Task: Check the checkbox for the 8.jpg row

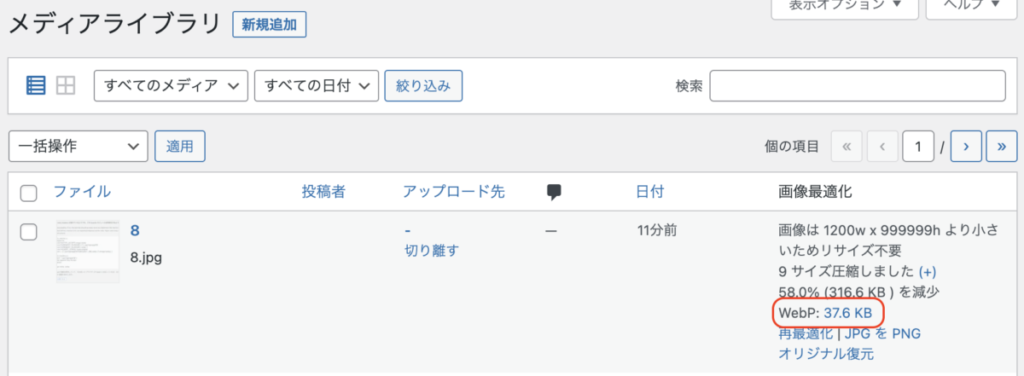Action: (29, 232)
